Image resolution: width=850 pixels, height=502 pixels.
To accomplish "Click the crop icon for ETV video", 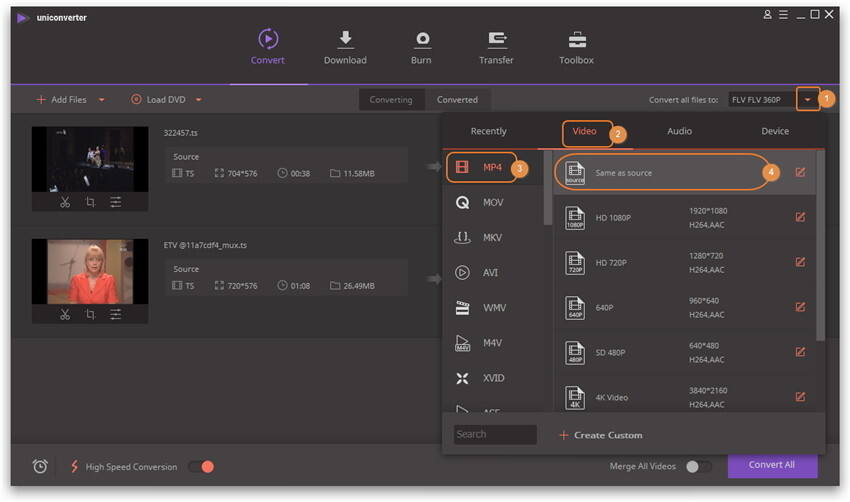I will pyautogui.click(x=91, y=314).
